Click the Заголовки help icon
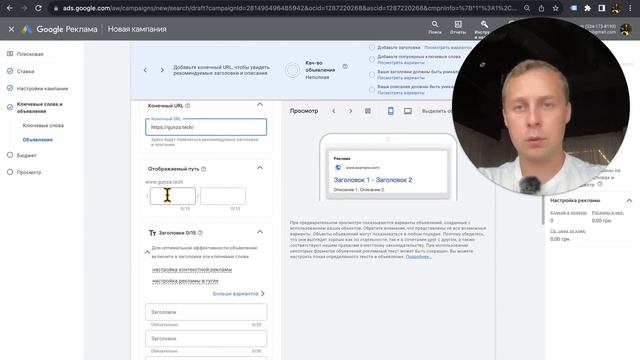Image resolution: width=640 pixels, height=360 pixels. [x=200, y=233]
